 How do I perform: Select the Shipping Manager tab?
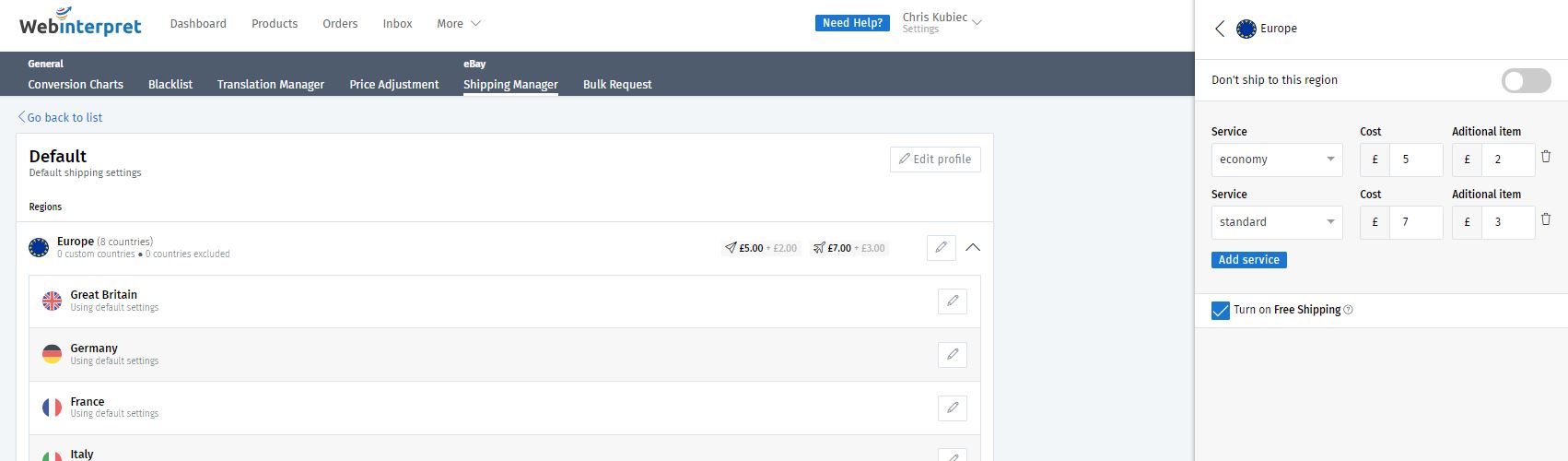[x=510, y=84]
